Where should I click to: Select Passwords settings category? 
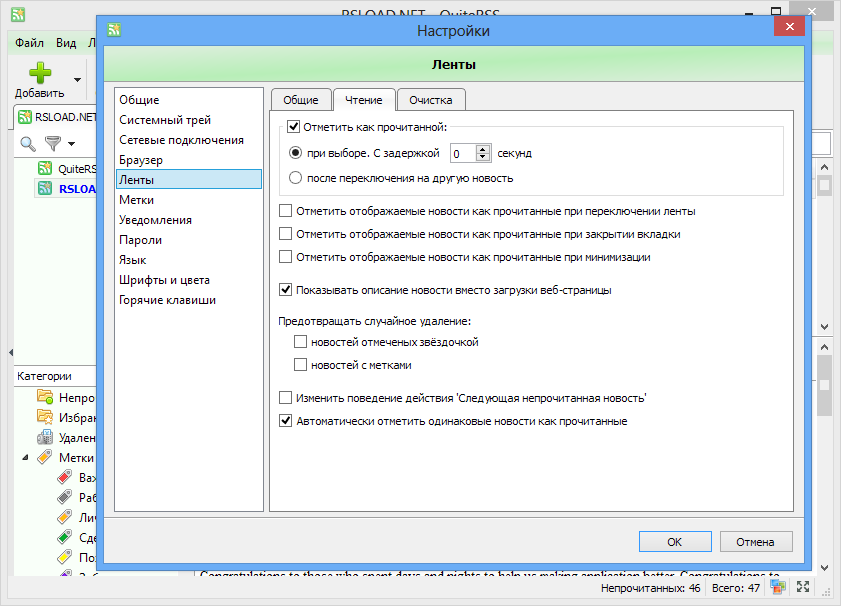click(x=189, y=240)
